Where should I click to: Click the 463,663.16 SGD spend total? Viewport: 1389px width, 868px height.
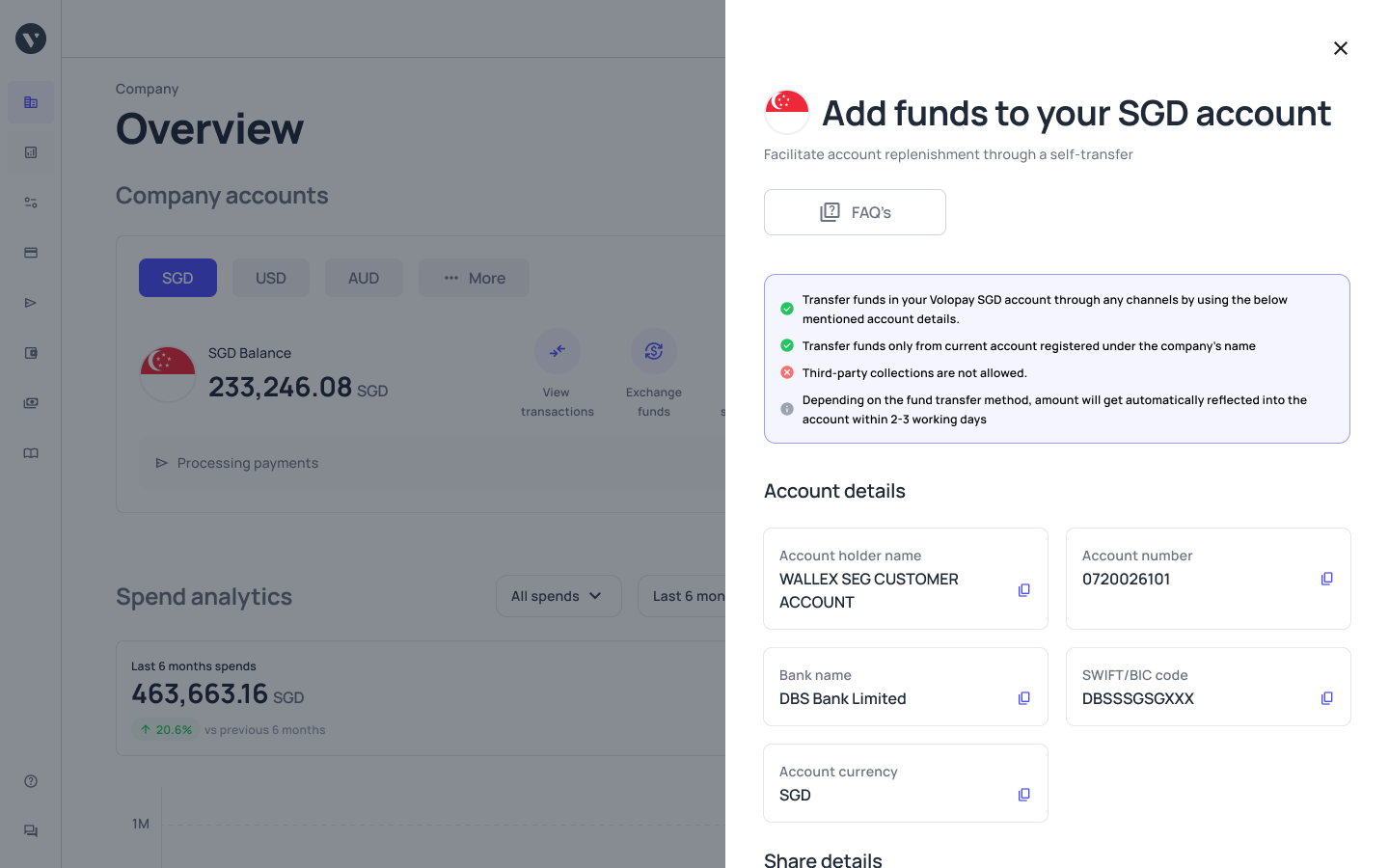[x=218, y=694]
